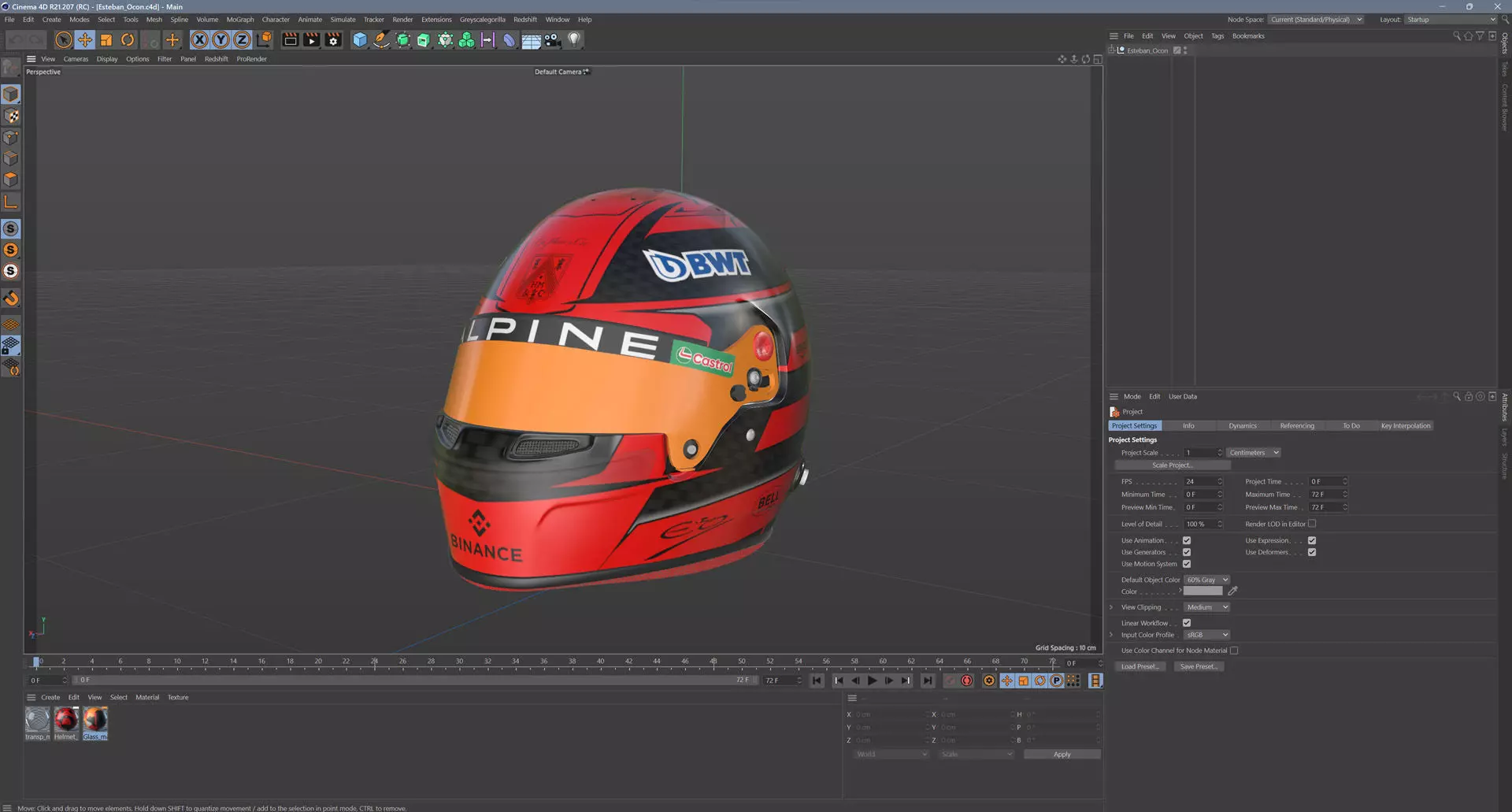Add a Light object
The height and width of the screenshot is (812, 1512).
[574, 39]
